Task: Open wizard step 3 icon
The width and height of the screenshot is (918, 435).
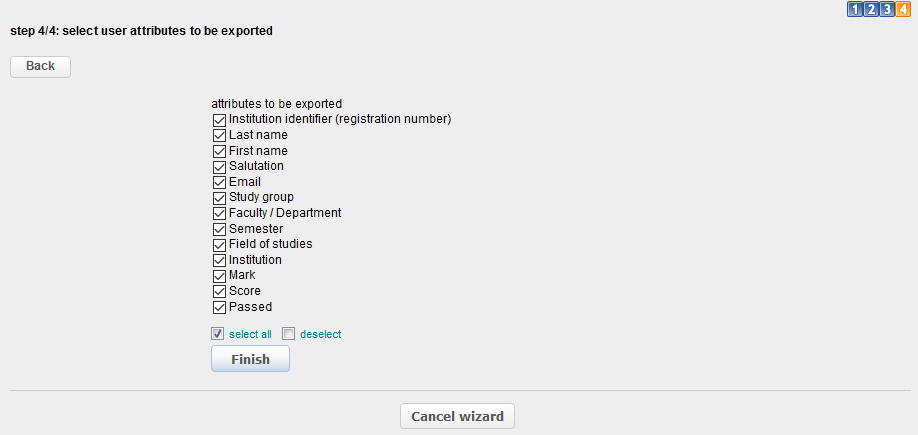Action: click(x=887, y=10)
